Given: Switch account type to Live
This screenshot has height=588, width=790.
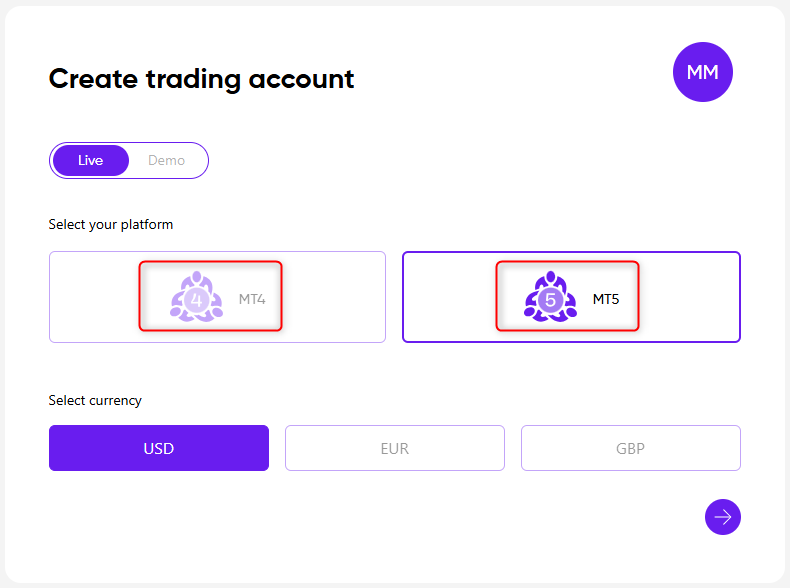Looking at the screenshot, I should [91, 160].
